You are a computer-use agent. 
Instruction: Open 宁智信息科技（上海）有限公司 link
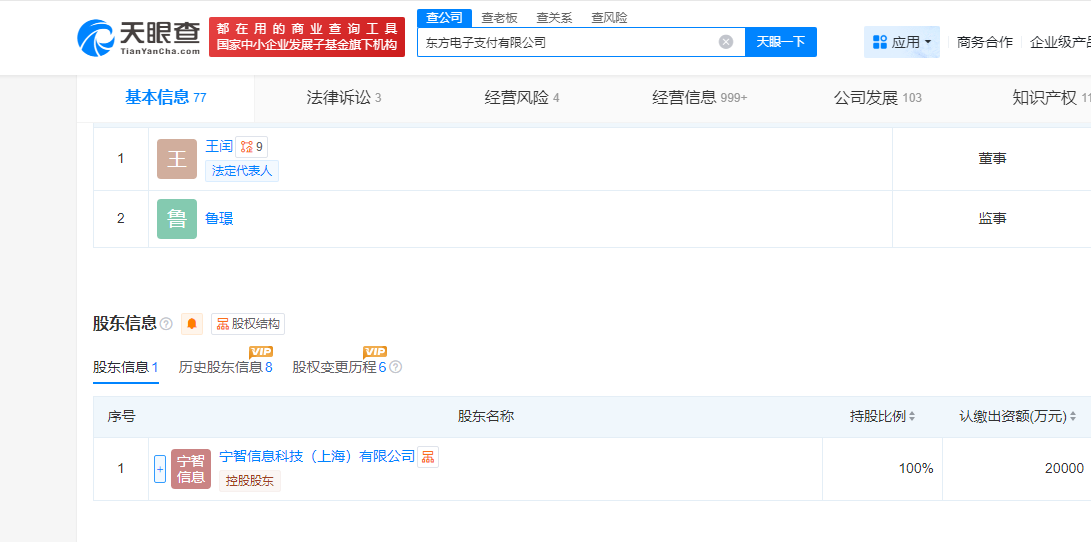click(316, 456)
